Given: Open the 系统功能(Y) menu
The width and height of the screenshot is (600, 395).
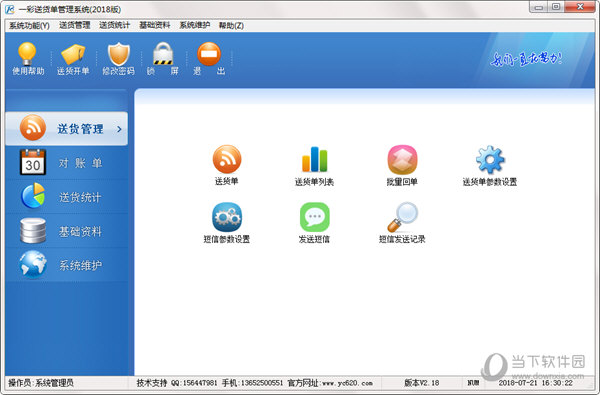Looking at the screenshot, I should [29, 26].
